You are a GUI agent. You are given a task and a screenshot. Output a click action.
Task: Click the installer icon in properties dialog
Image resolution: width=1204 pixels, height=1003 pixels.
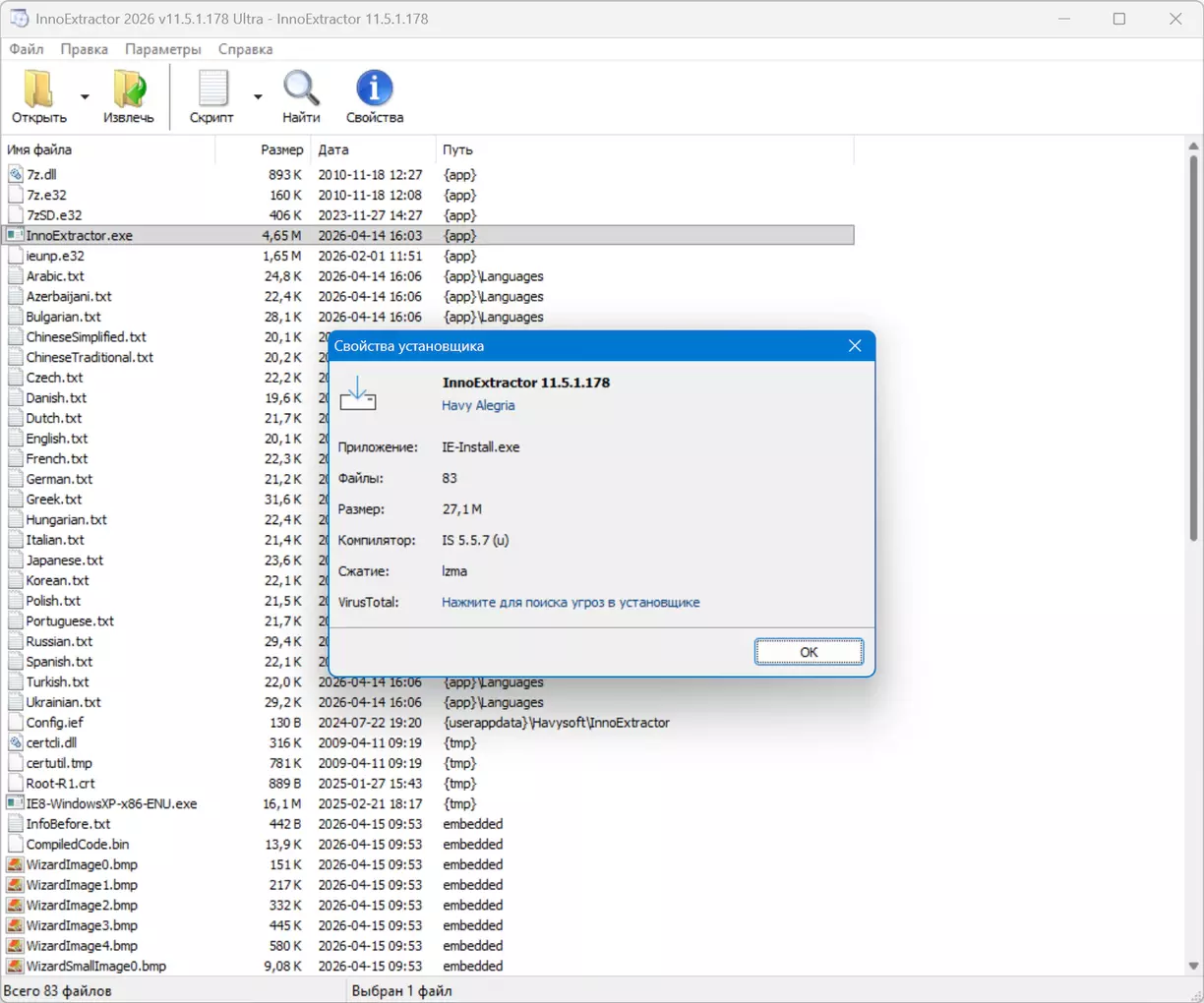coord(358,393)
